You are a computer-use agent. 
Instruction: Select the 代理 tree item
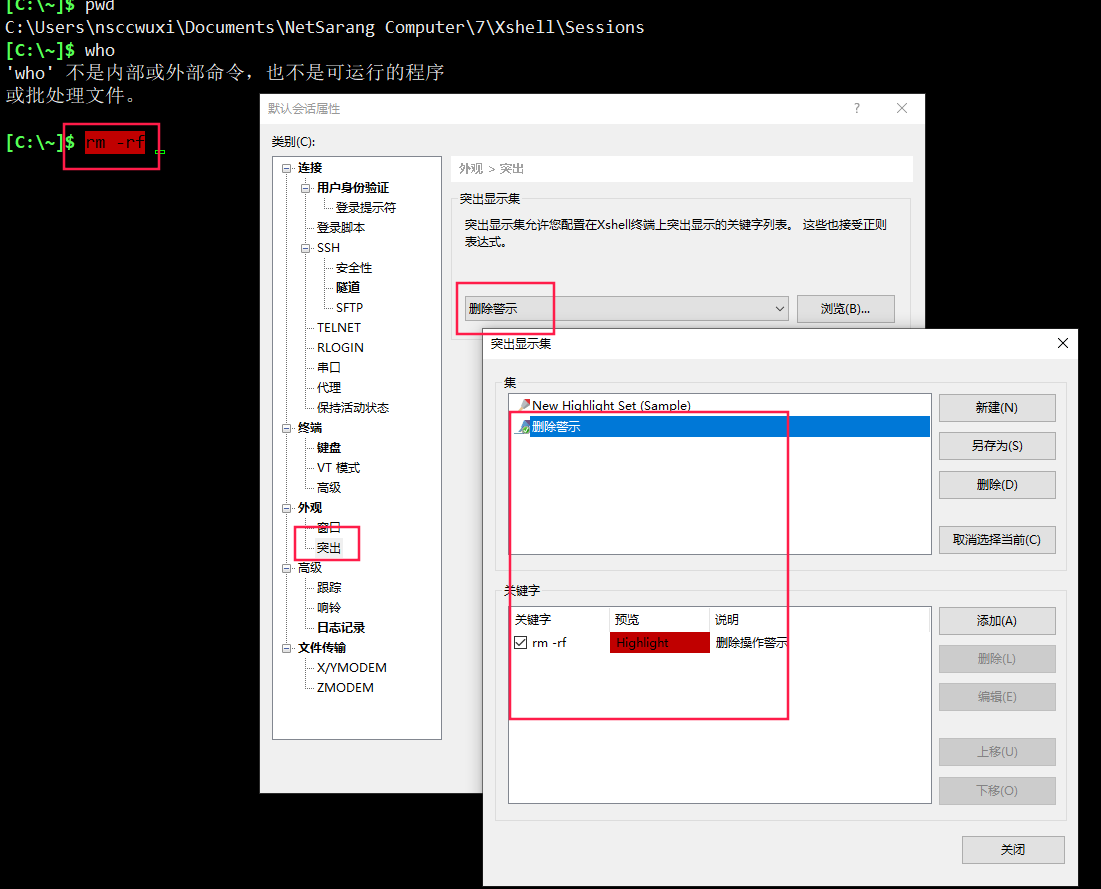(329, 388)
